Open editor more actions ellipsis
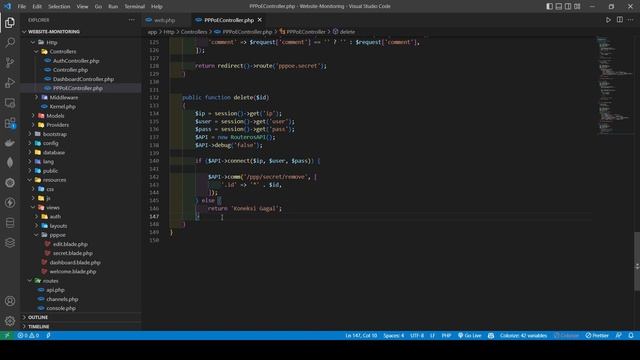 tap(631, 20)
